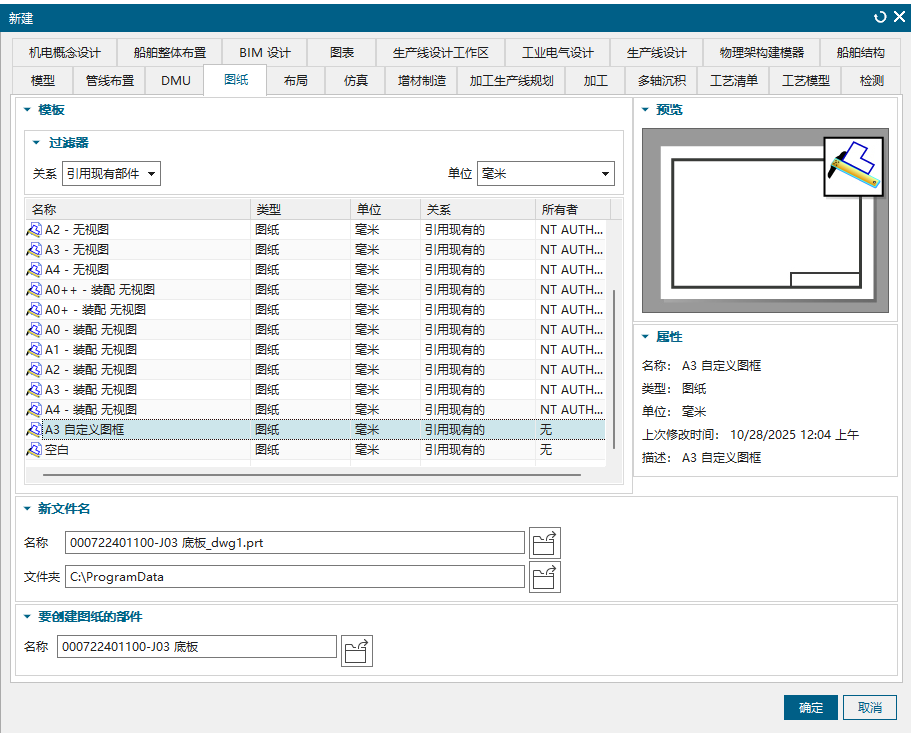Open the 单位 dropdown showing 毫米
The image size is (911, 733).
coord(545,172)
